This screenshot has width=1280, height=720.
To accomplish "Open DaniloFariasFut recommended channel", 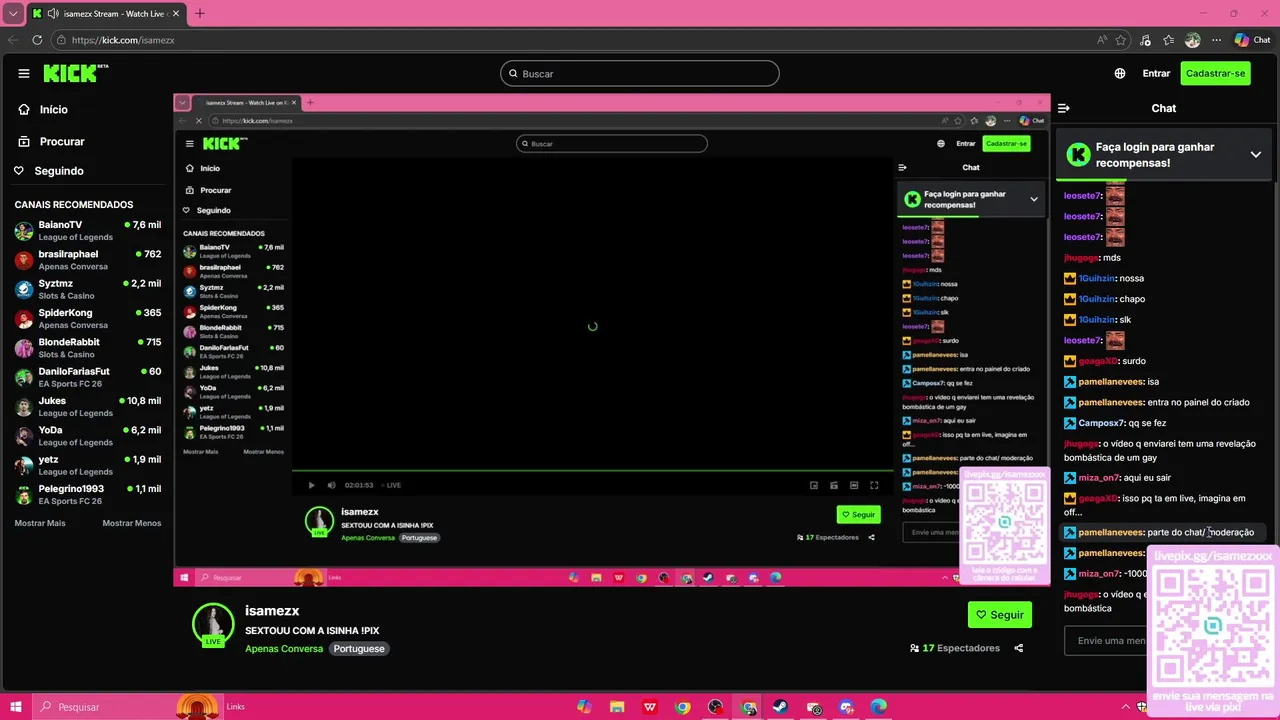I will 88,377.
